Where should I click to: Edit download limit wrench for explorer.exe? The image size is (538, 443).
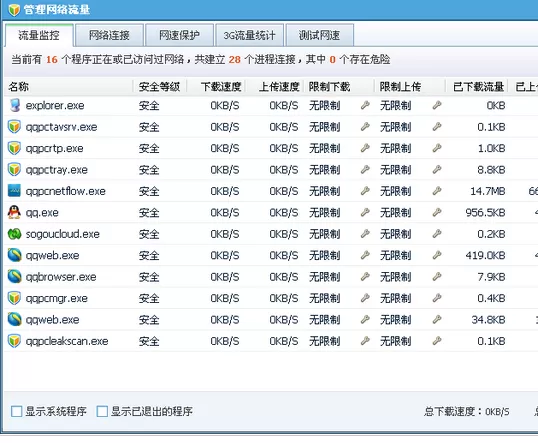(365, 105)
